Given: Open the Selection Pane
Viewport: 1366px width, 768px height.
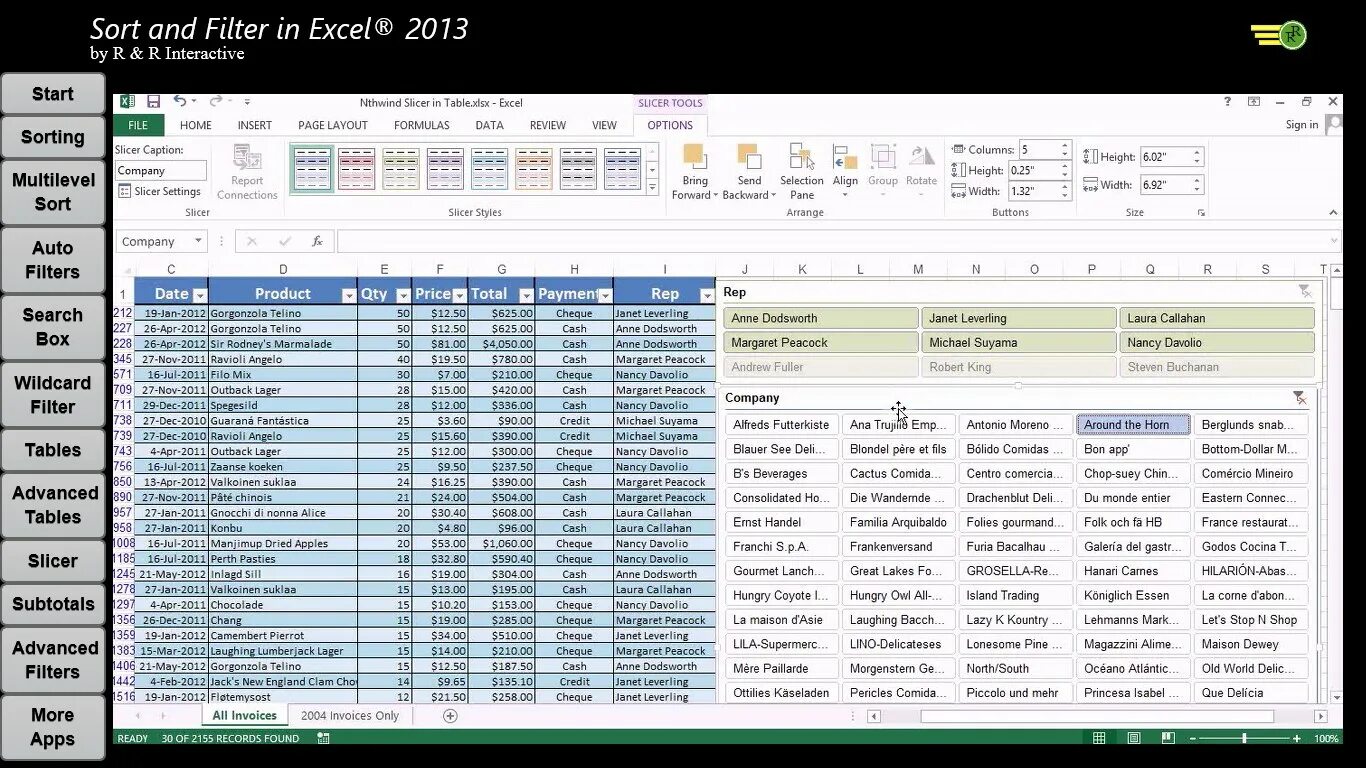Looking at the screenshot, I should (802, 172).
